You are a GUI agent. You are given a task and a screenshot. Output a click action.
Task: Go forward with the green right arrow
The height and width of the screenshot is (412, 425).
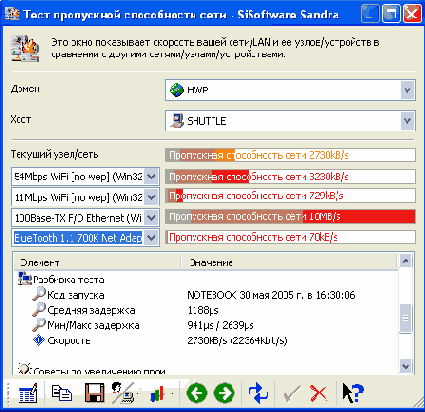(x=224, y=393)
